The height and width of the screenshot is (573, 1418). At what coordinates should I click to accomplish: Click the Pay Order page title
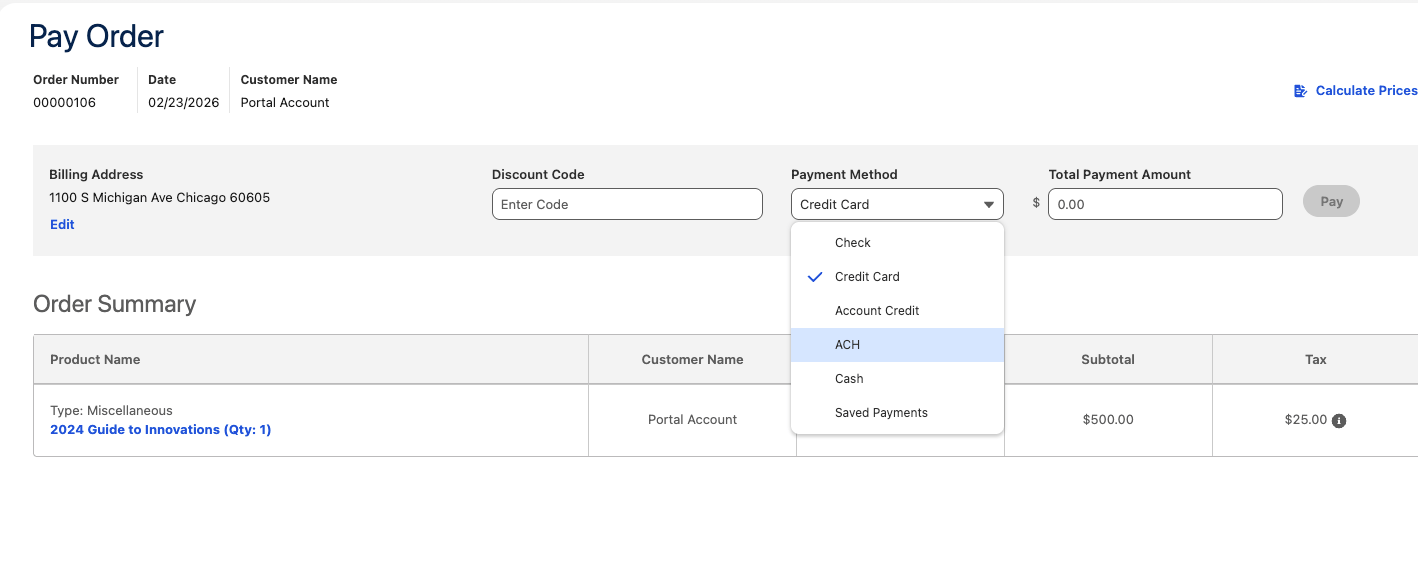(x=96, y=36)
